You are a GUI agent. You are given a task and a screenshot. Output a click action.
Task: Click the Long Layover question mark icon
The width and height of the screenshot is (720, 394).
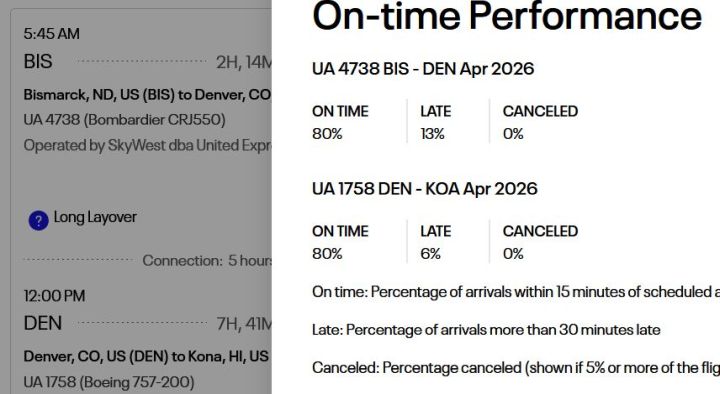click(39, 221)
